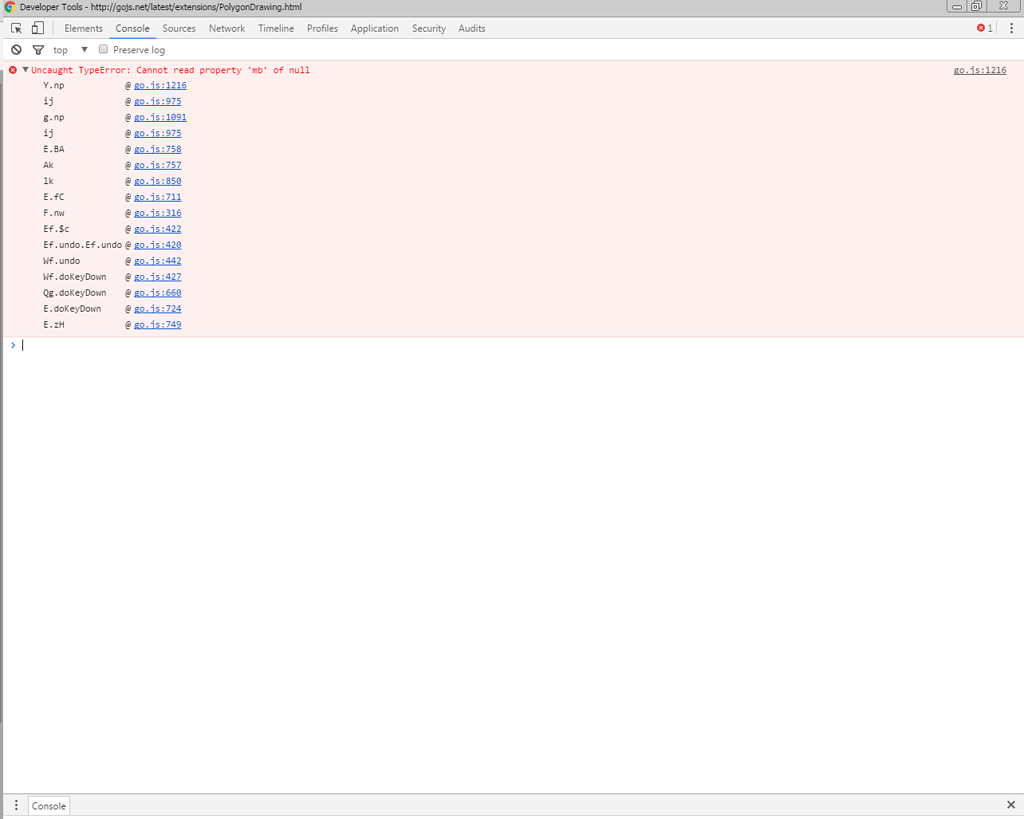Screen dimensions: 1024x819
Task: Select the Console drawer tab at bottom
Action: [48, 805]
